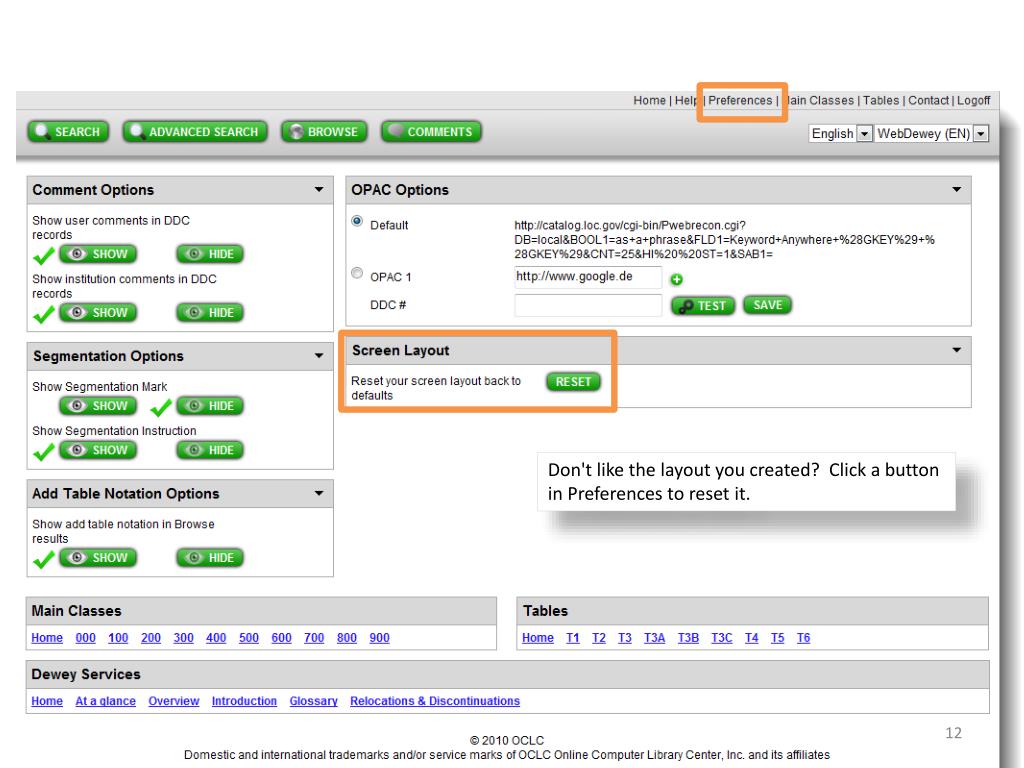
Task: Open the Overview link
Action: (174, 701)
